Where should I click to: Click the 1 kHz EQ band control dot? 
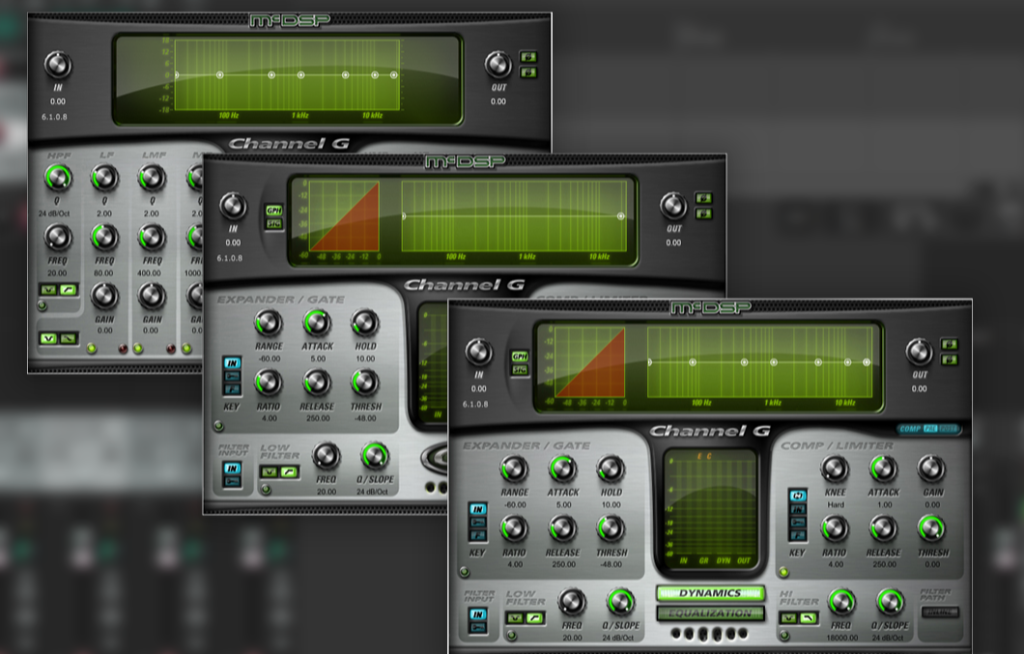pyautogui.click(x=773, y=362)
